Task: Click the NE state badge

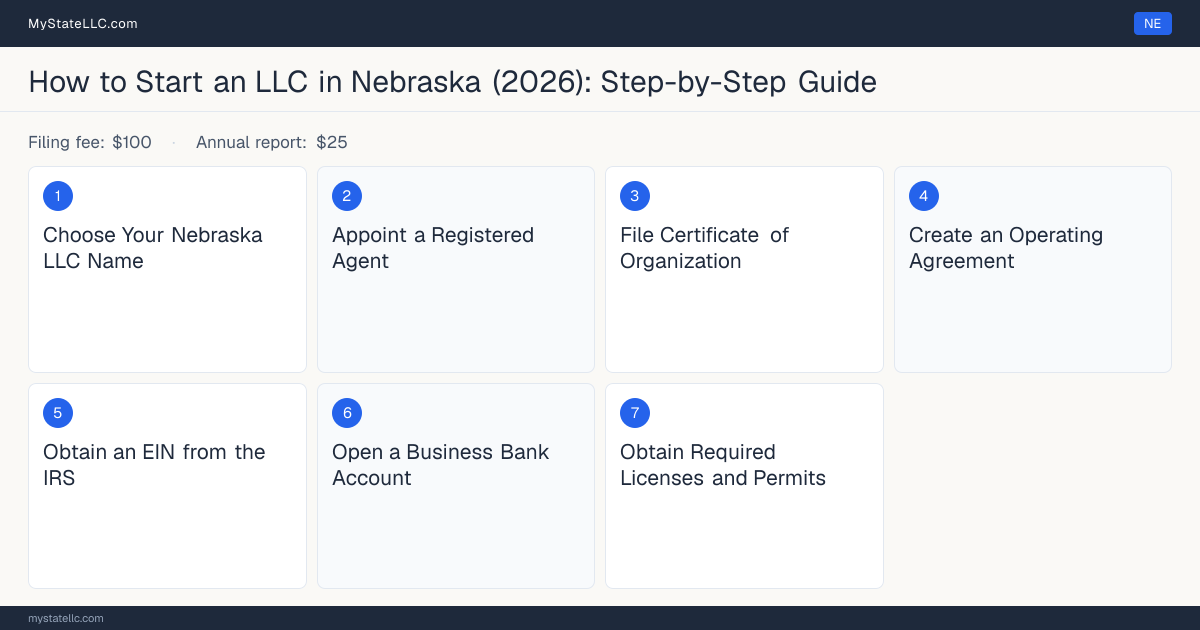Action: pos(1152,23)
